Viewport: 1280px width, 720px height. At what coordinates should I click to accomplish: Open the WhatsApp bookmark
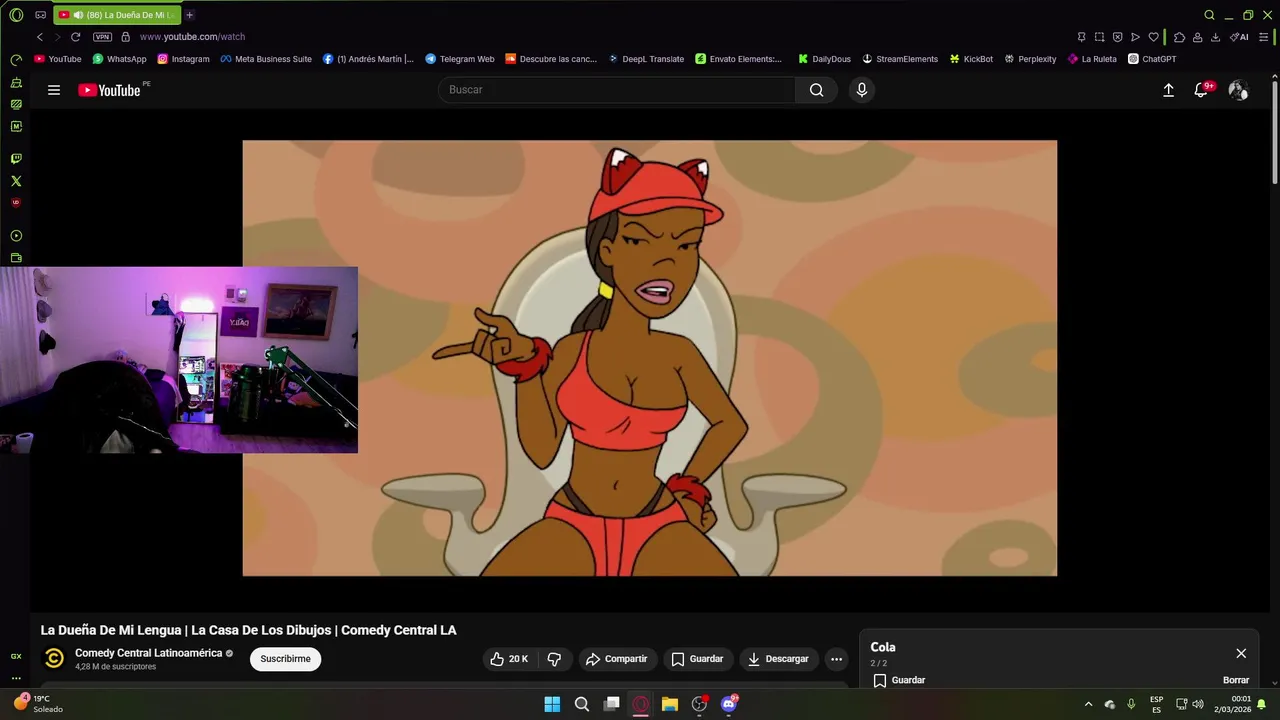click(119, 59)
